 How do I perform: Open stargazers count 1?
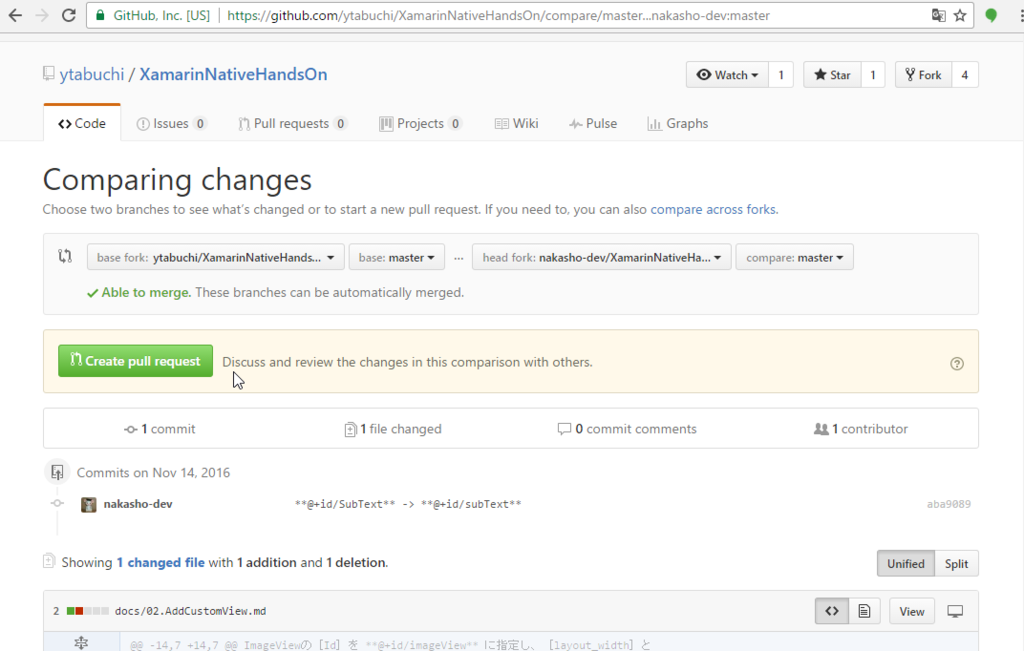pyautogui.click(x=872, y=74)
